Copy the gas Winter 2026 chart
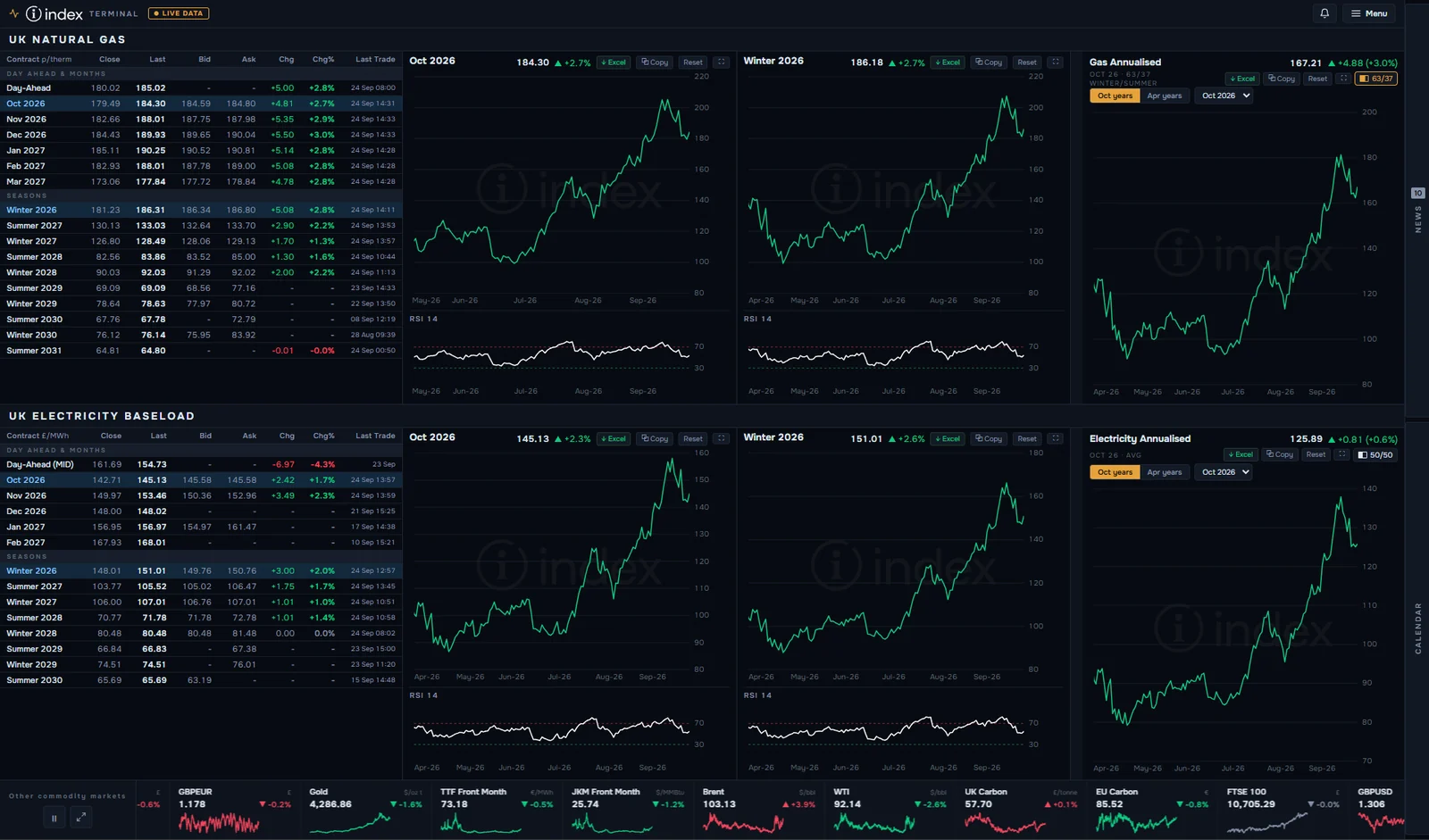 pos(989,62)
